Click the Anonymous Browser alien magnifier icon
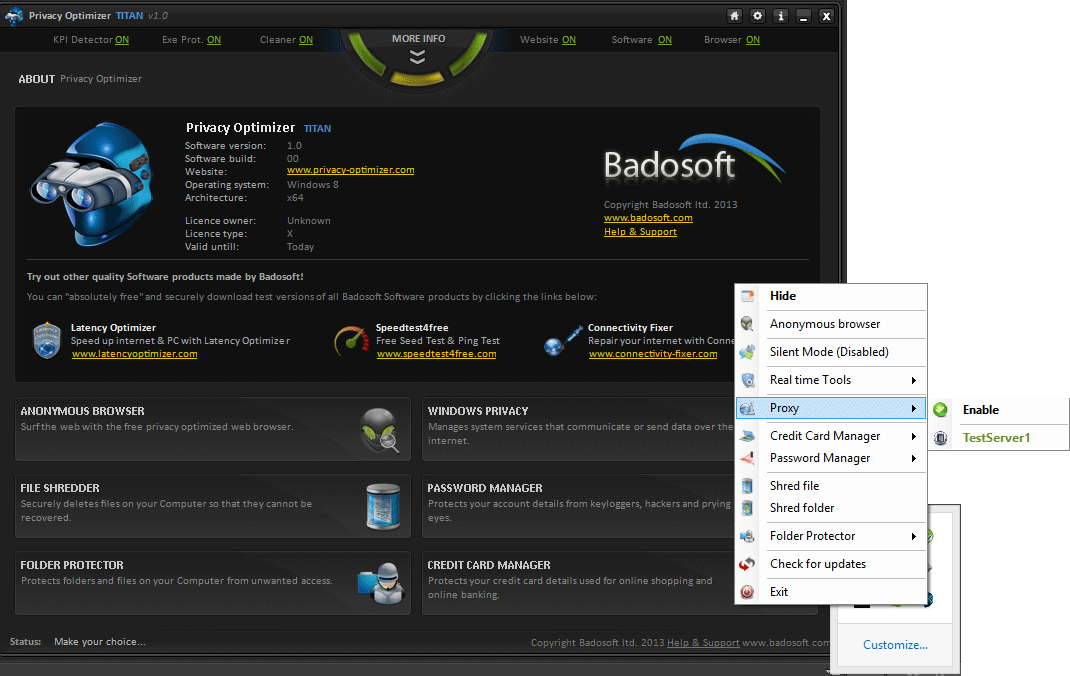 (380, 429)
